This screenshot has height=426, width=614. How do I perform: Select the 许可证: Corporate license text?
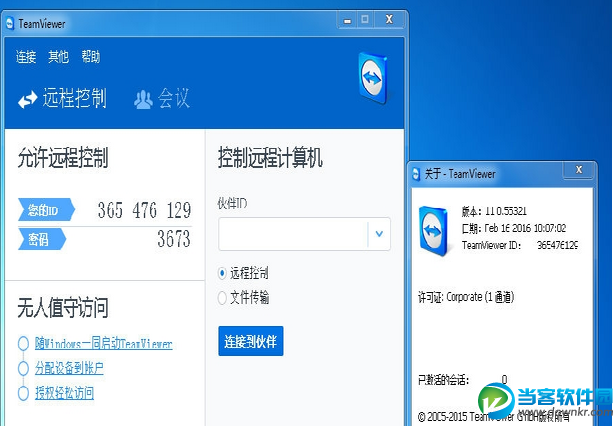(466, 297)
